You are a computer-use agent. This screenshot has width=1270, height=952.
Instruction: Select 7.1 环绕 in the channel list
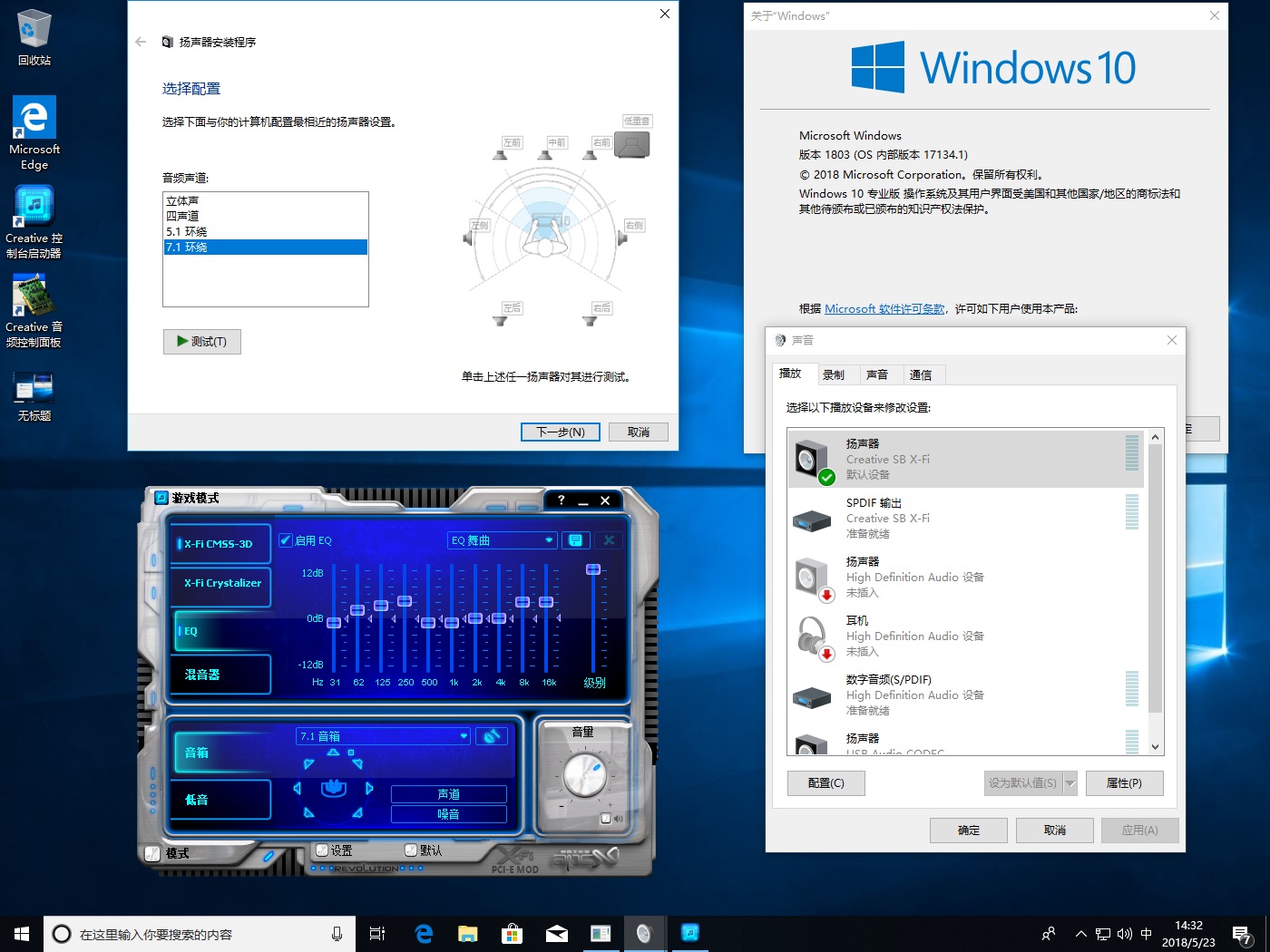tap(266, 248)
